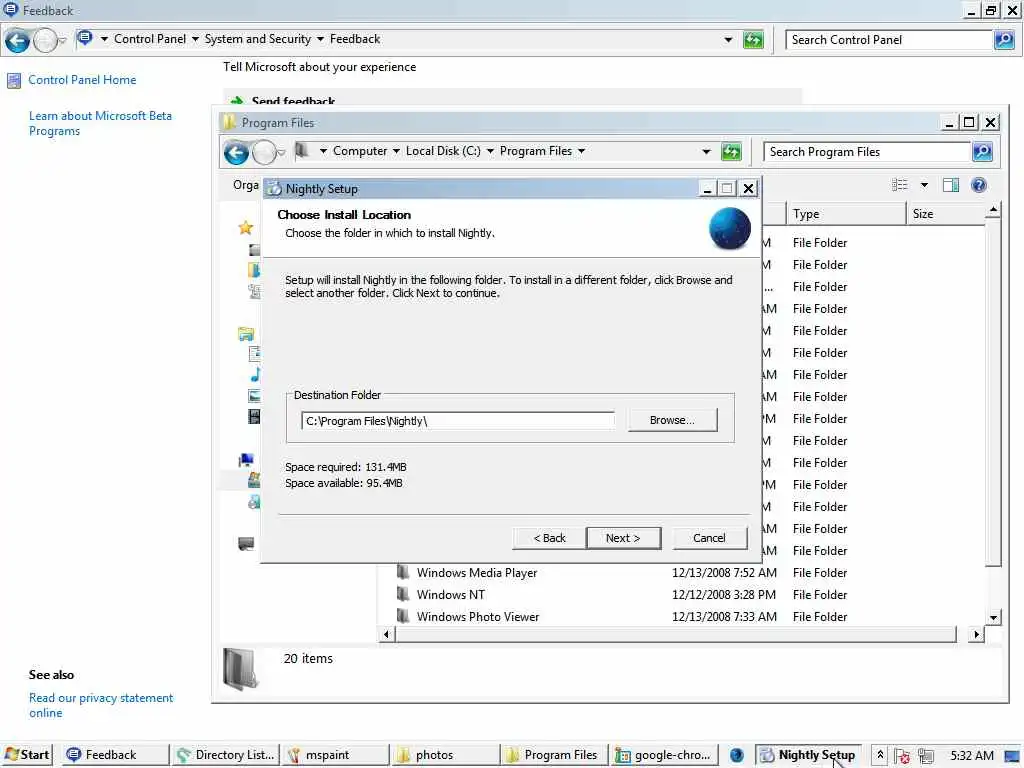Open the Program Files breadcrumb dropdown

581,151
